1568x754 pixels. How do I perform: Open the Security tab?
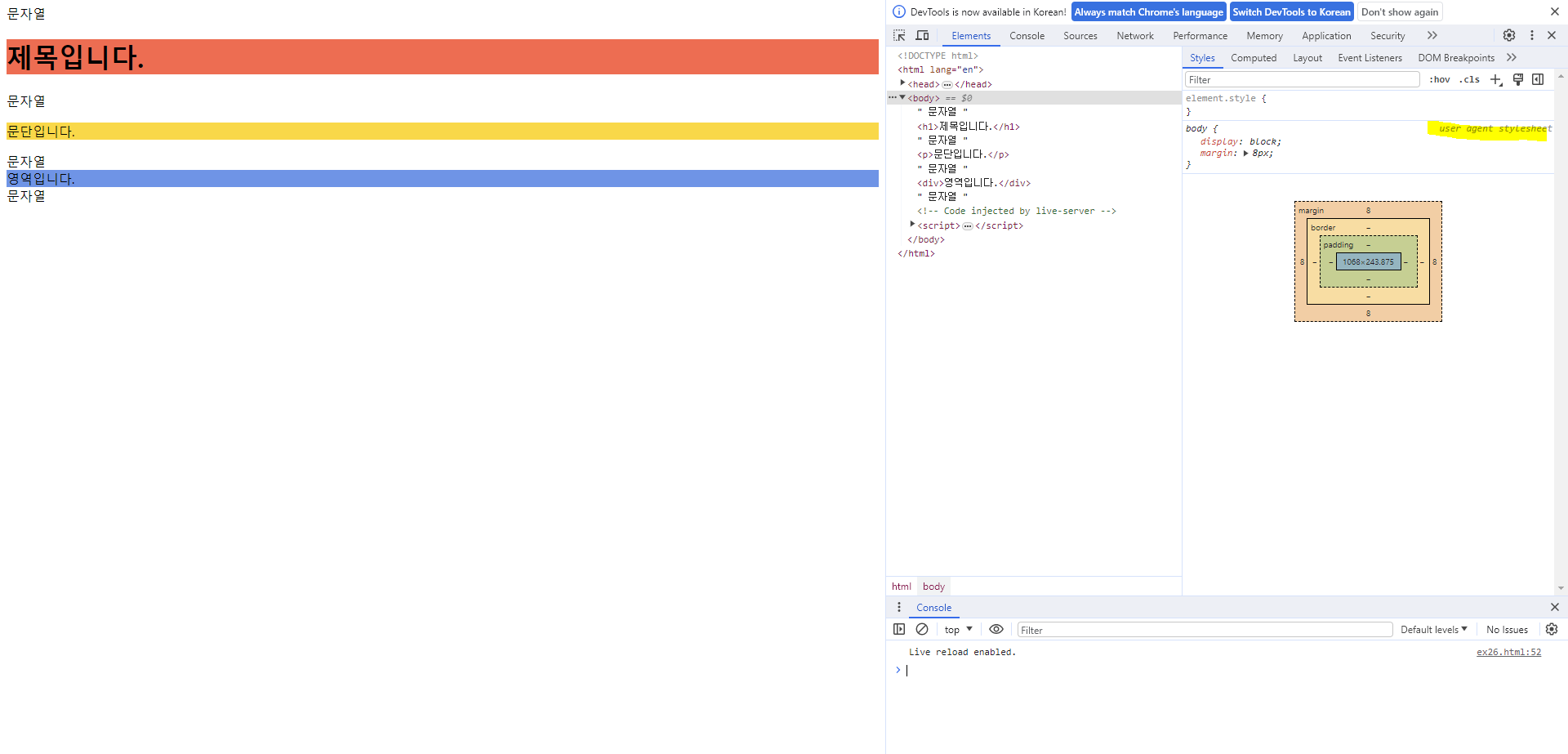pos(1388,35)
